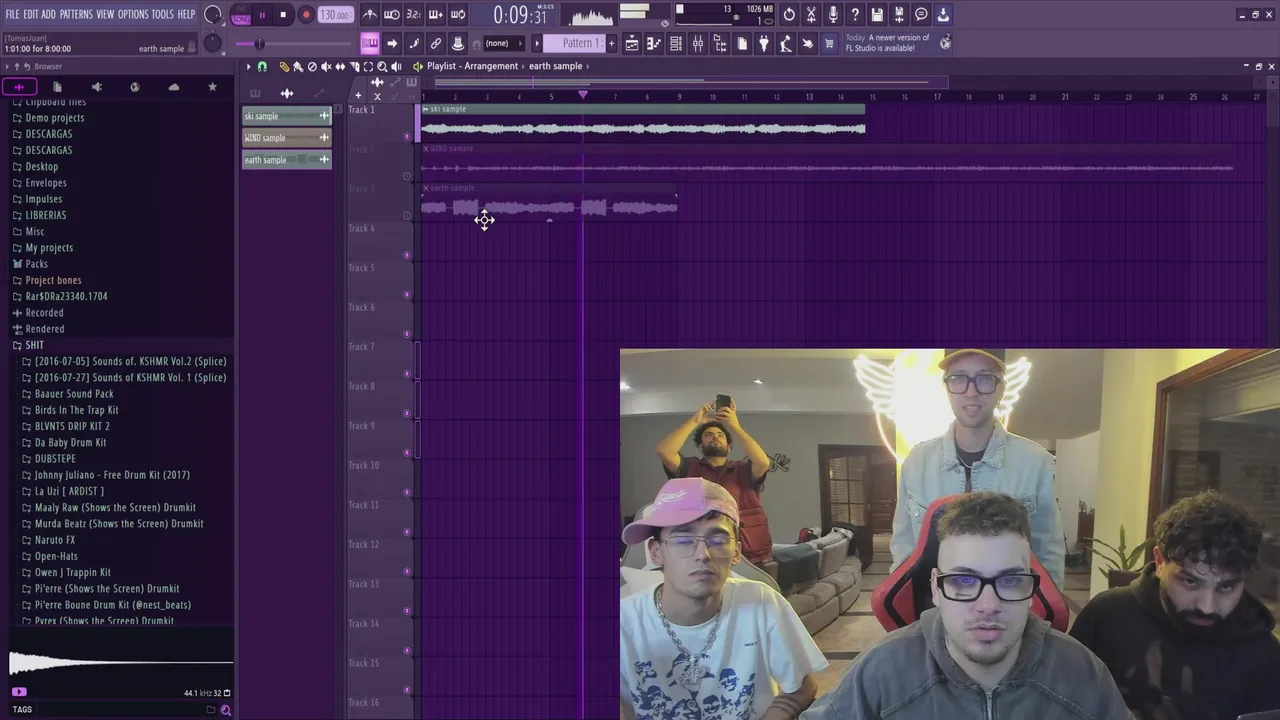Open playlist options menu arrow
This screenshot has height=720, width=1280.
click(x=248, y=66)
